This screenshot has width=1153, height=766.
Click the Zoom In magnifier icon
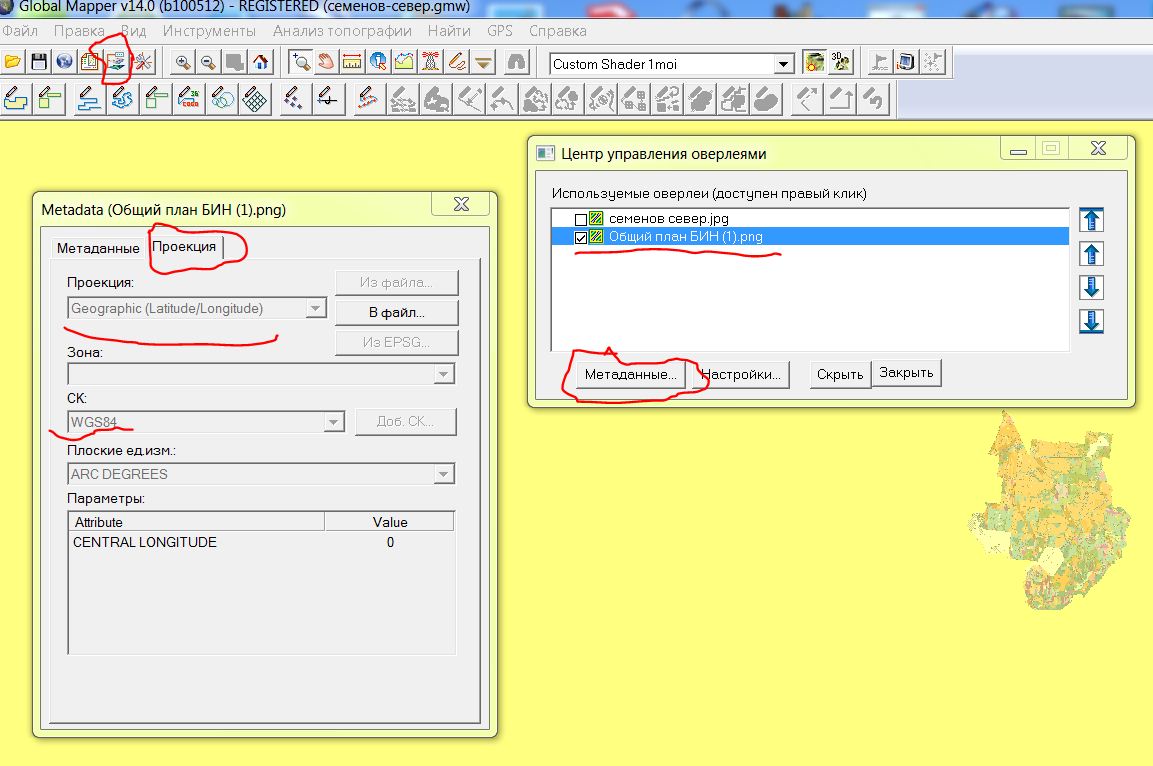(183, 63)
